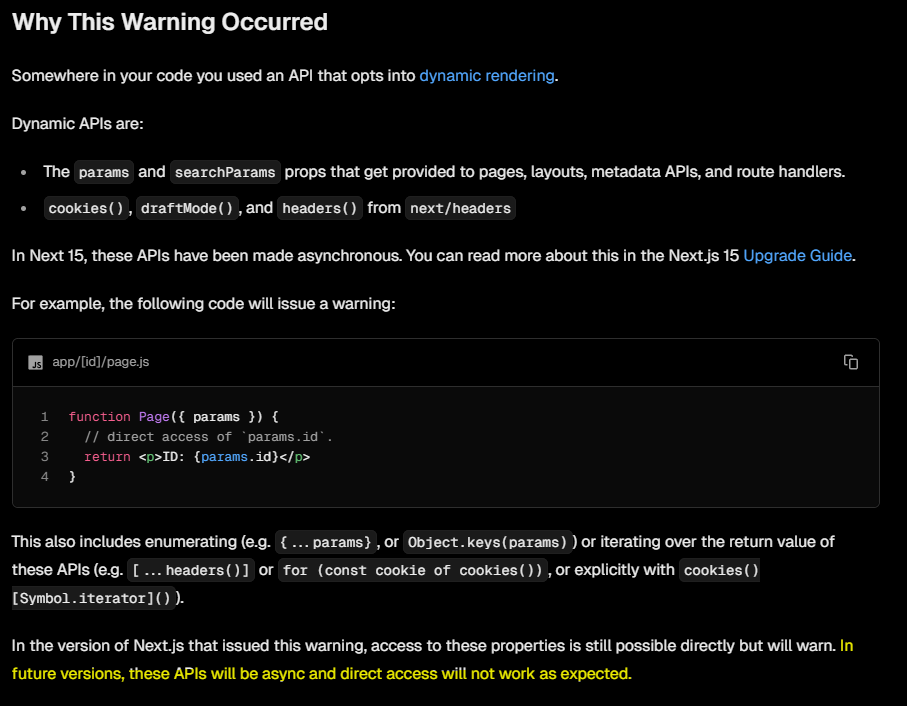This screenshot has width=907, height=706.
Task: Click the inline code '{ ...params}'
Action: tap(326, 542)
